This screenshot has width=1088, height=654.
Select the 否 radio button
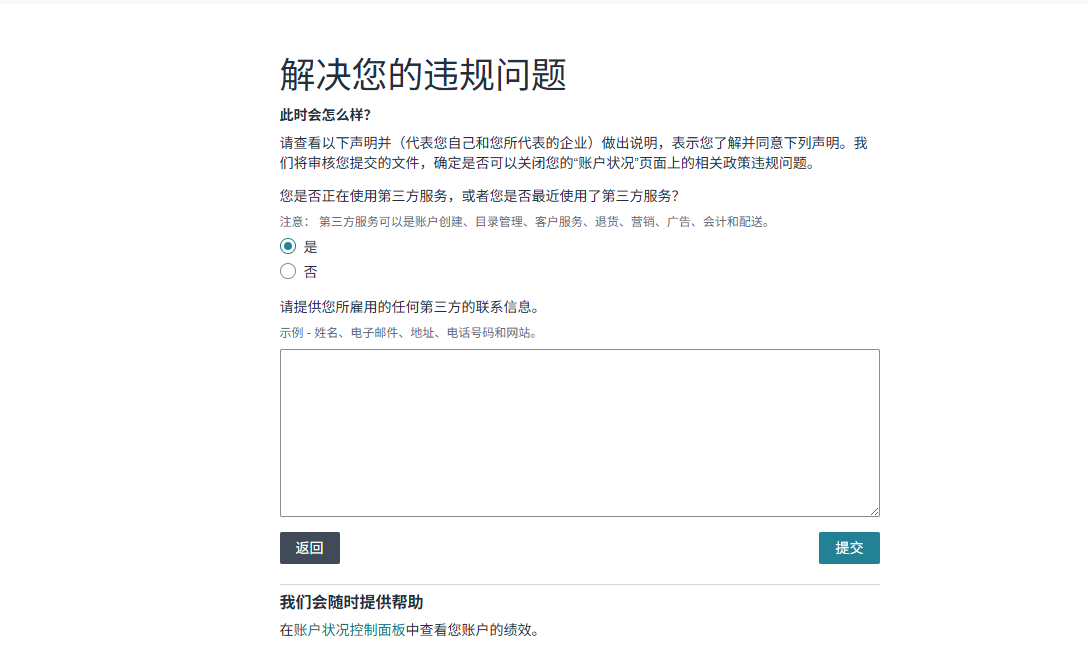coord(288,271)
